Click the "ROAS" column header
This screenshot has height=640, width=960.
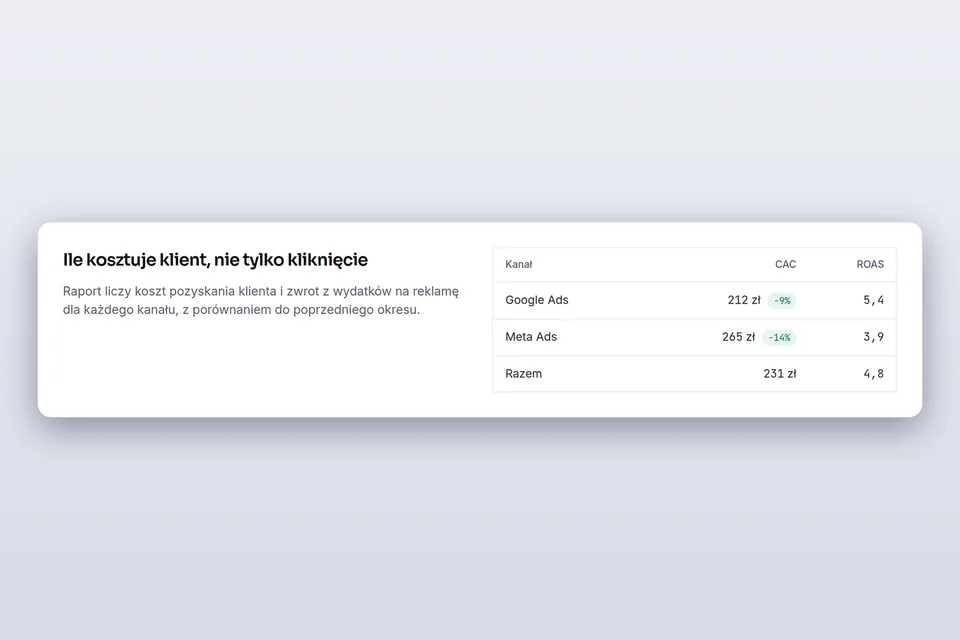(870, 265)
